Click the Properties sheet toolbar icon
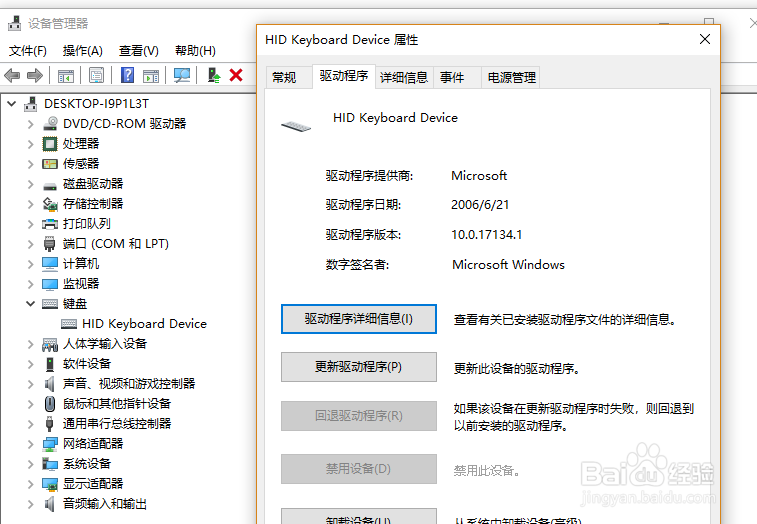Viewport: 757px width, 524px height. point(97,75)
